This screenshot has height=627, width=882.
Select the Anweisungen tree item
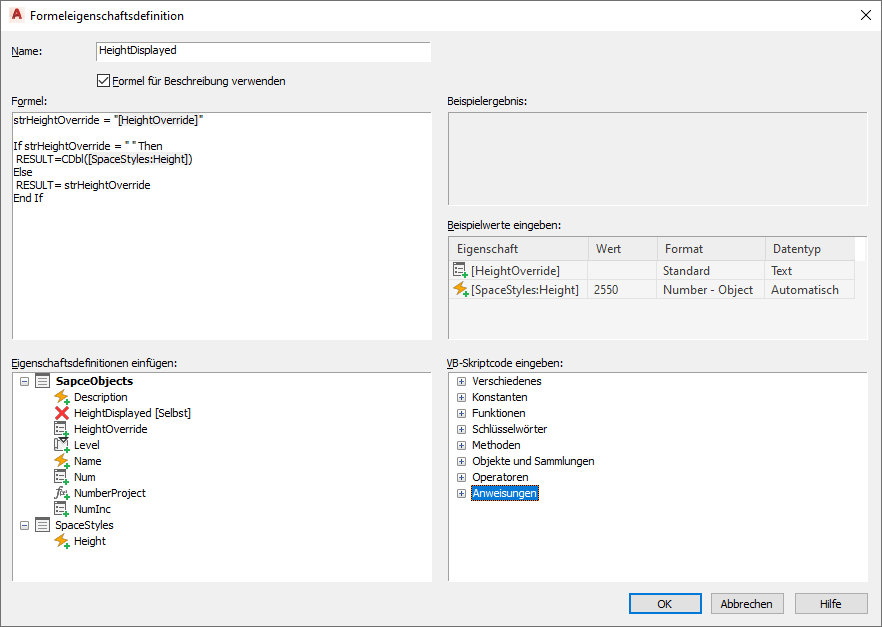504,493
